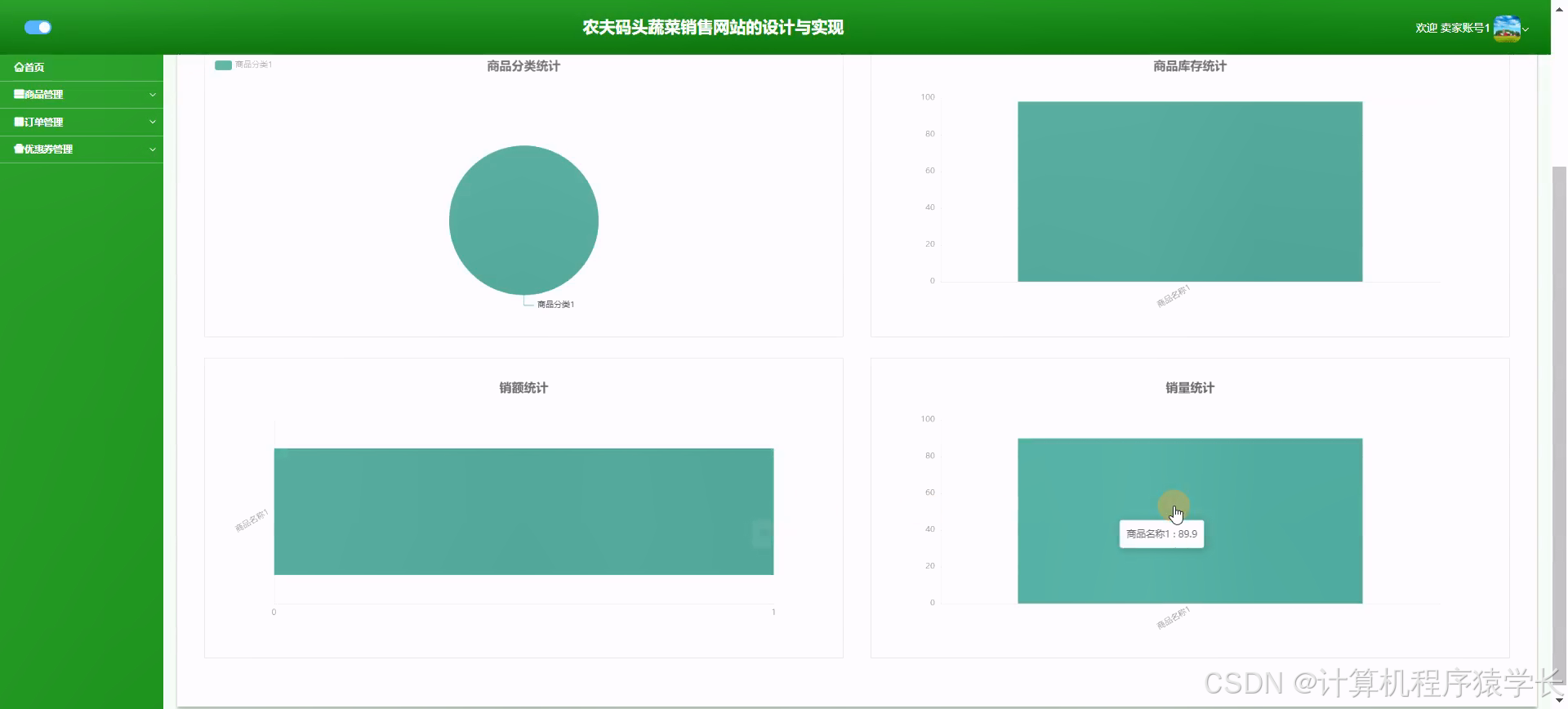Click the scrollbar down arrow
This screenshot has width=1568, height=709.
tap(1559, 701)
